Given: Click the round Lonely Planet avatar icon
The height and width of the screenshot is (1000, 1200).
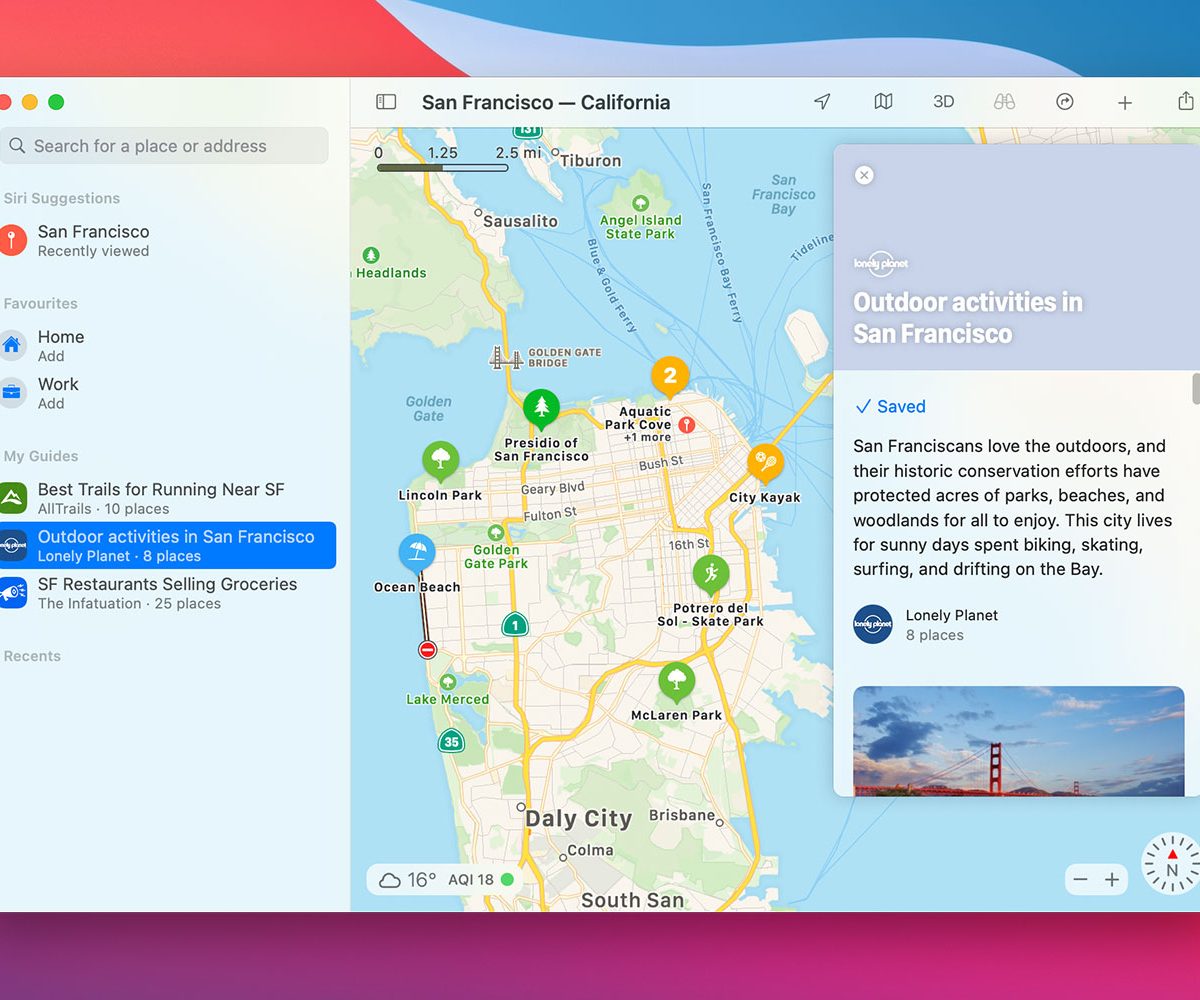Looking at the screenshot, I should (873, 624).
